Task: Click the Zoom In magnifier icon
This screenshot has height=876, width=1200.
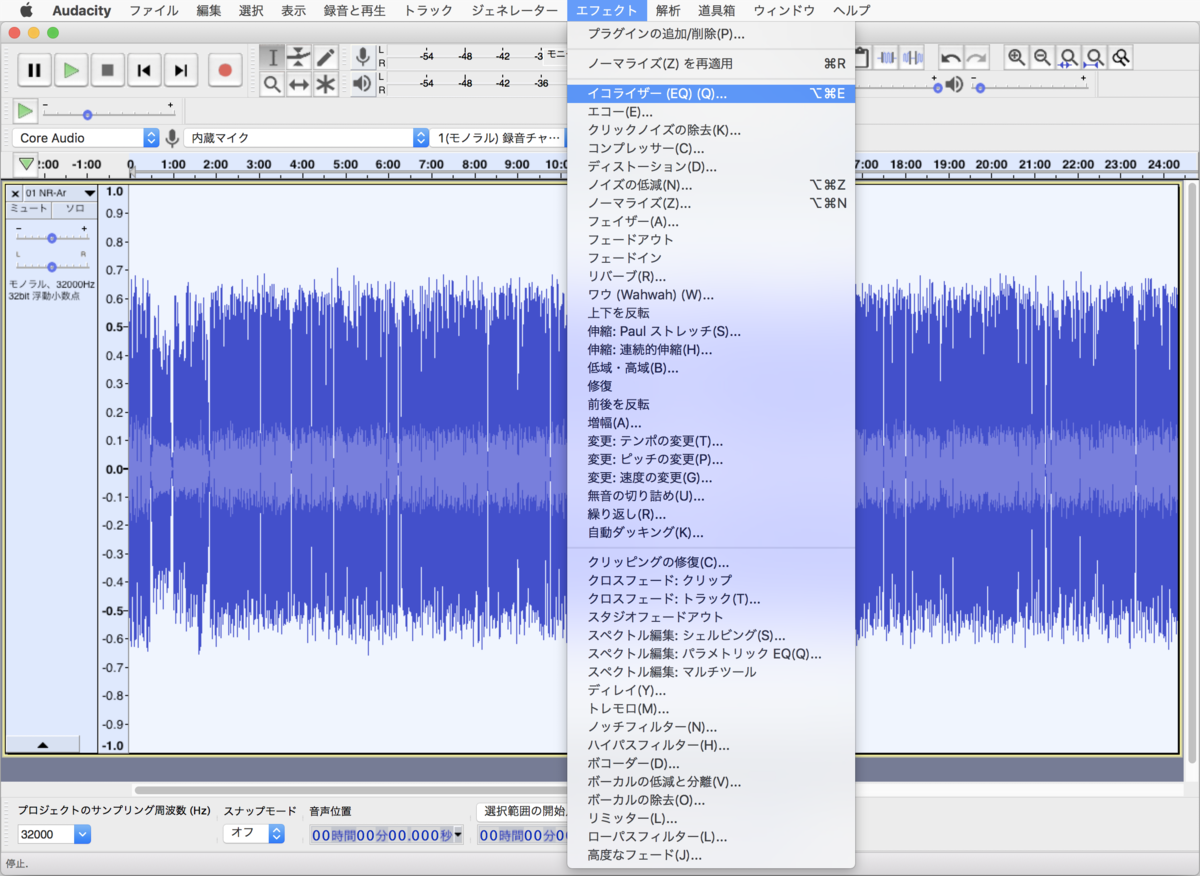Action: [x=1017, y=58]
